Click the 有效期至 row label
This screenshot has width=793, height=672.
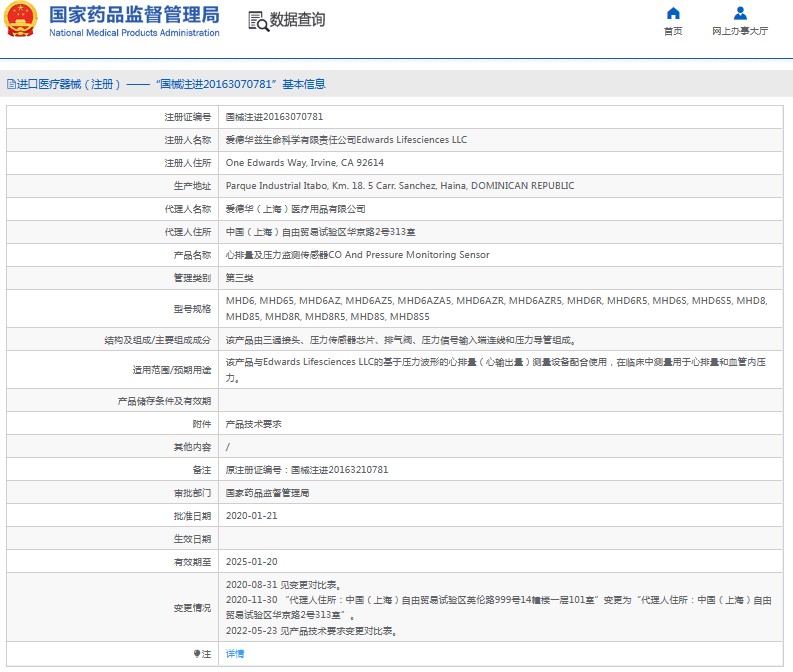[x=192, y=562]
